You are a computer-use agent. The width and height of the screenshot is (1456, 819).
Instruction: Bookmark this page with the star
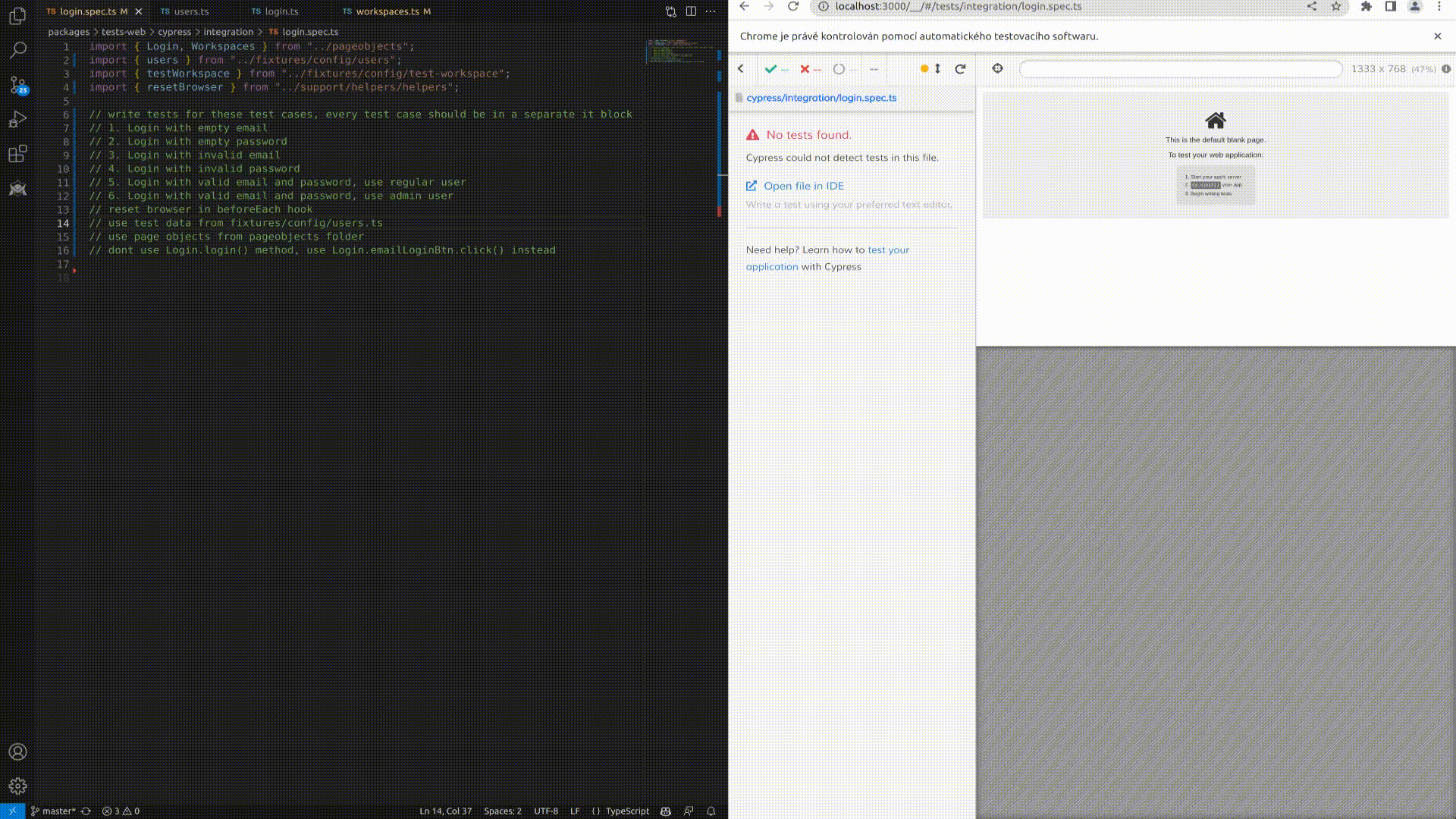[1336, 6]
